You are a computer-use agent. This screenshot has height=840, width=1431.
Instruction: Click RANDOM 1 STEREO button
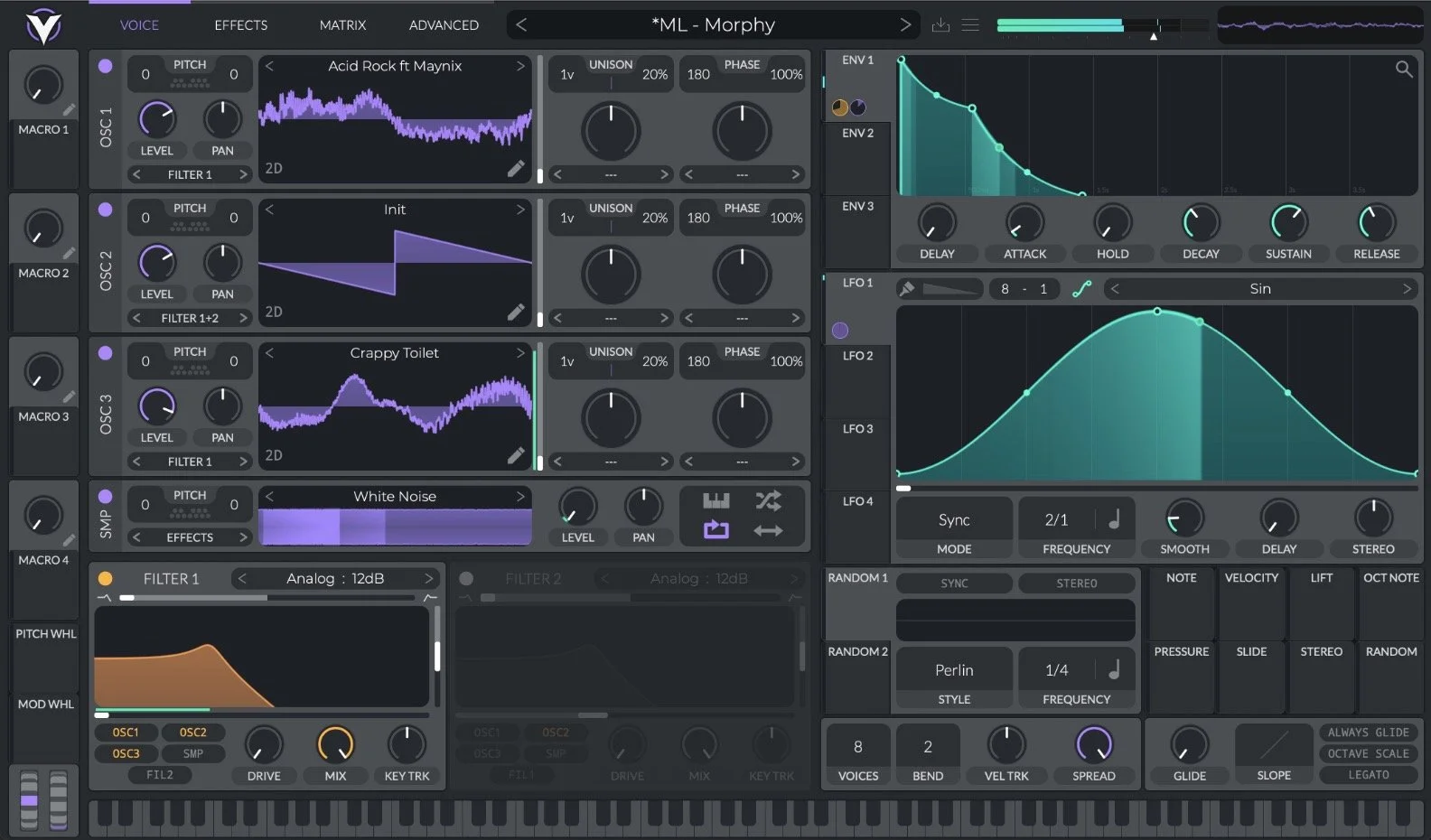pos(1077,583)
